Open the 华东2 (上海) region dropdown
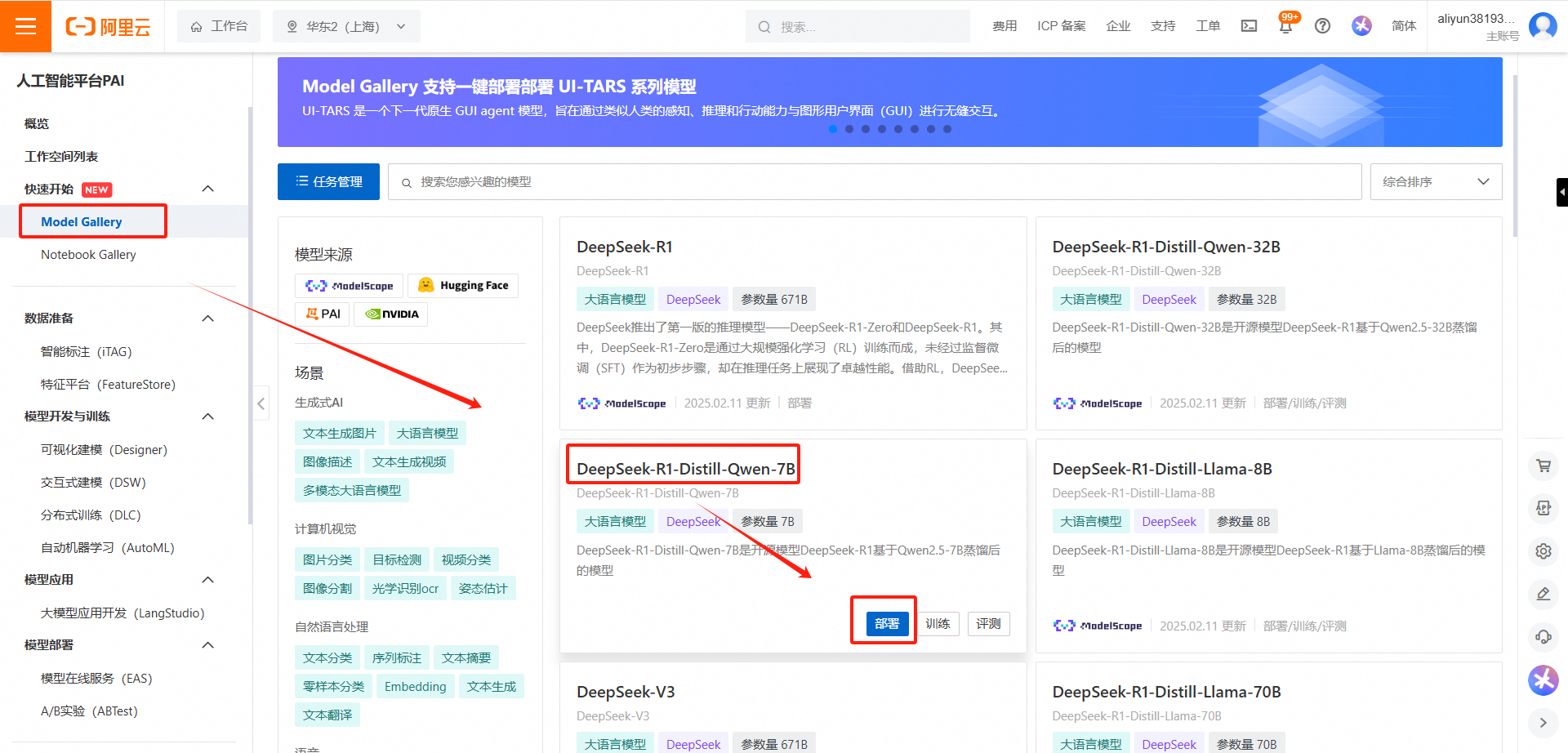Image resolution: width=1568 pixels, height=753 pixels. pyautogui.click(x=346, y=26)
